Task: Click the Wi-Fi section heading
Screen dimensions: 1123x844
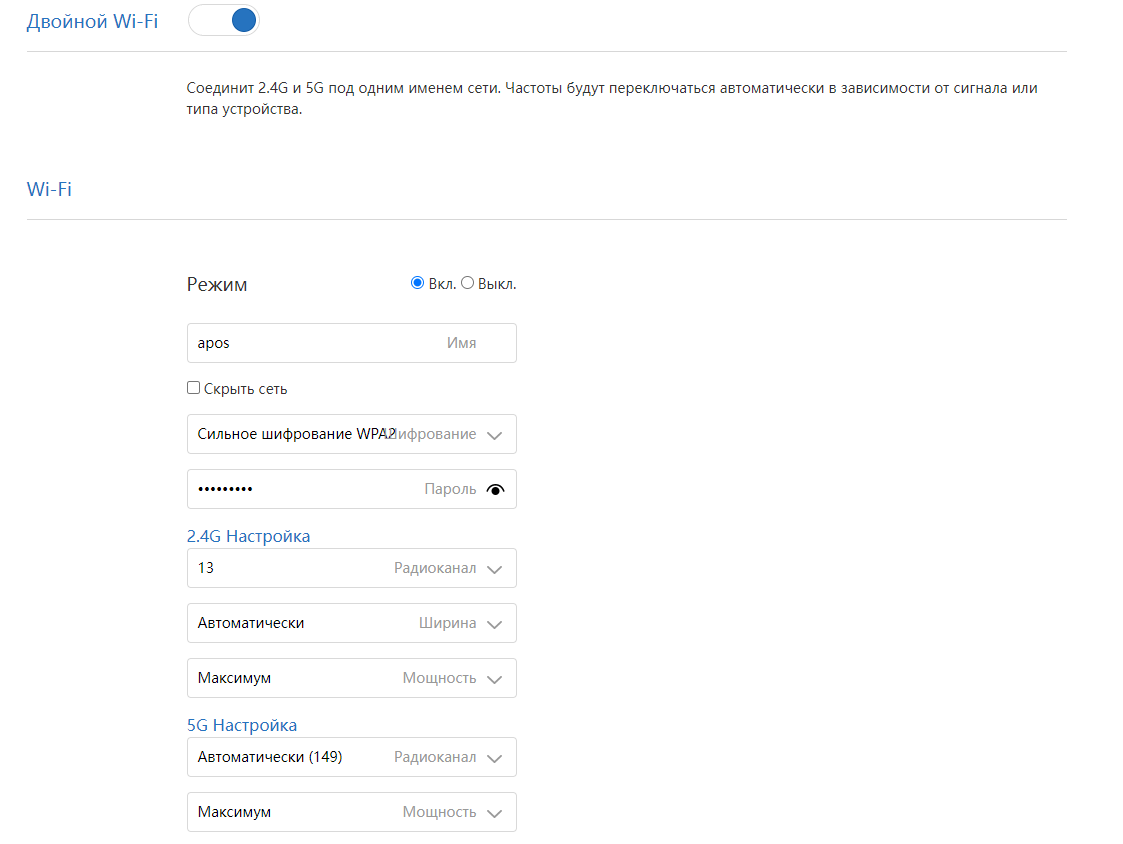Action: pyautogui.click(x=49, y=188)
